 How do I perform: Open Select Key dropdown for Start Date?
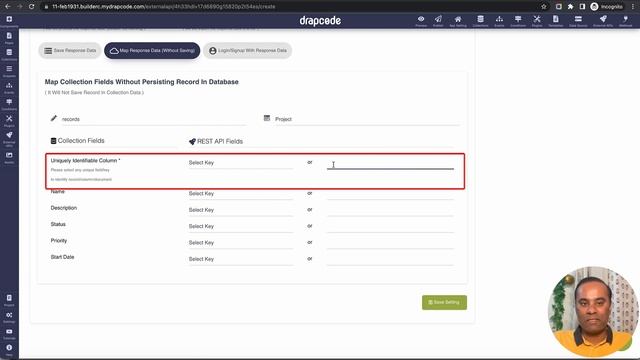click(240, 259)
